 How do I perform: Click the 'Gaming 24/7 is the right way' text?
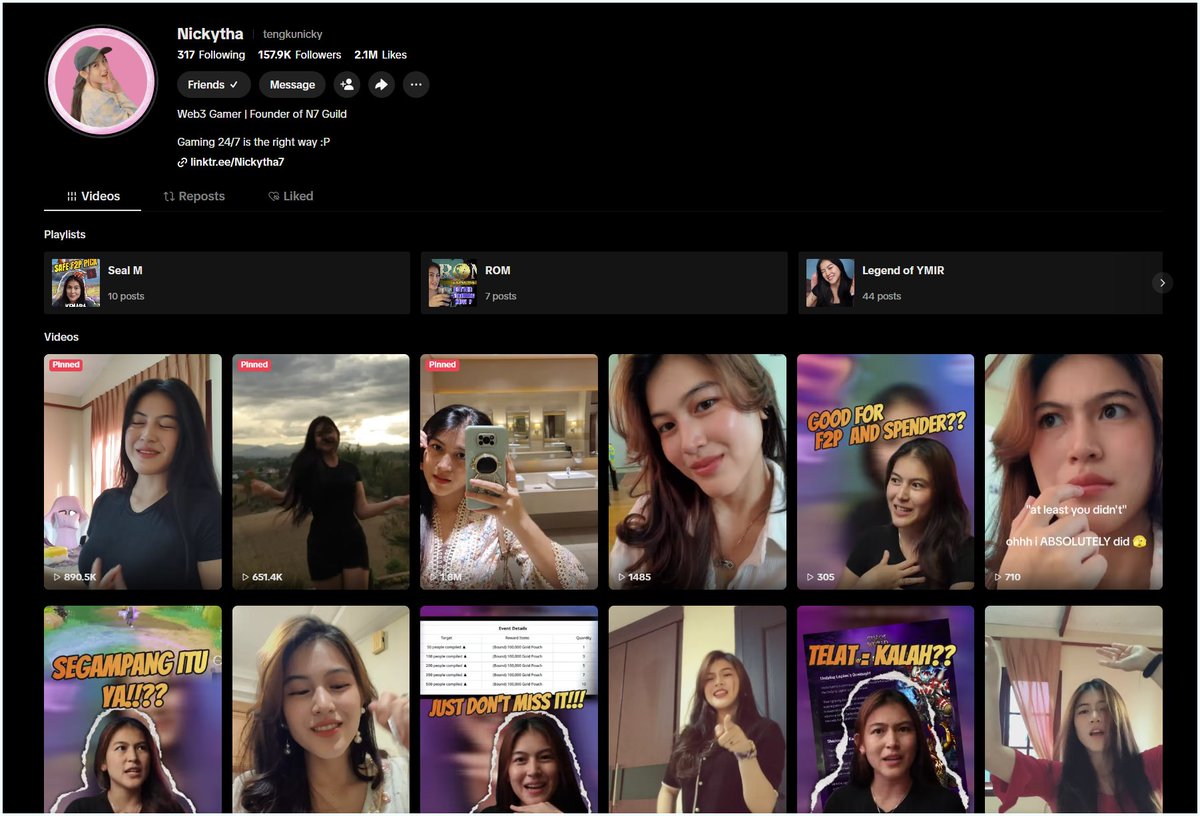(253, 142)
